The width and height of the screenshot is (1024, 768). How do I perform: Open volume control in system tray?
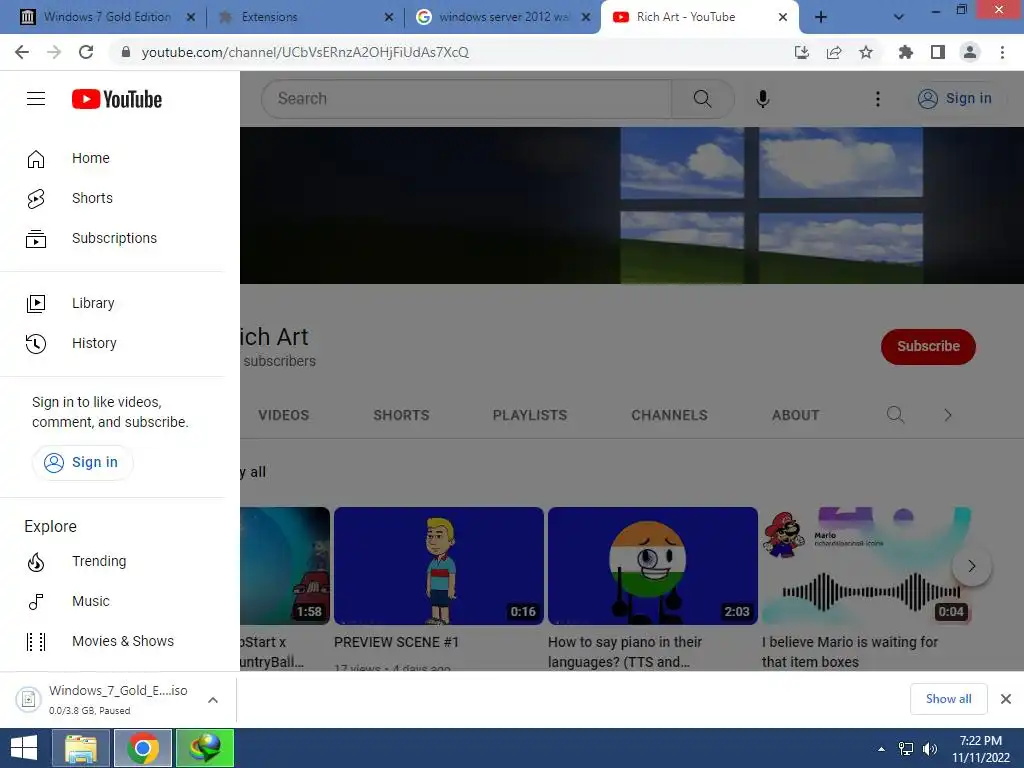click(929, 748)
